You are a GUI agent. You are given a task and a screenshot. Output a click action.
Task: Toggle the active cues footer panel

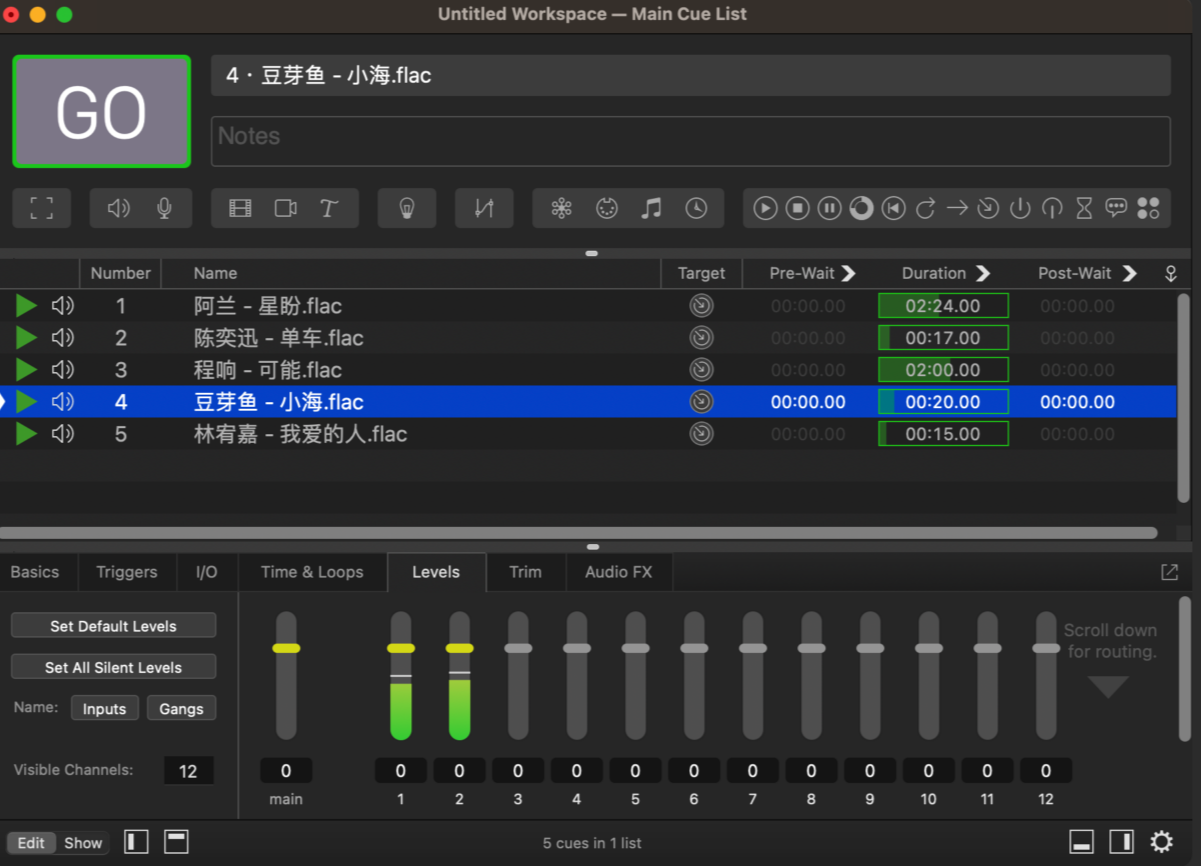tap(176, 841)
